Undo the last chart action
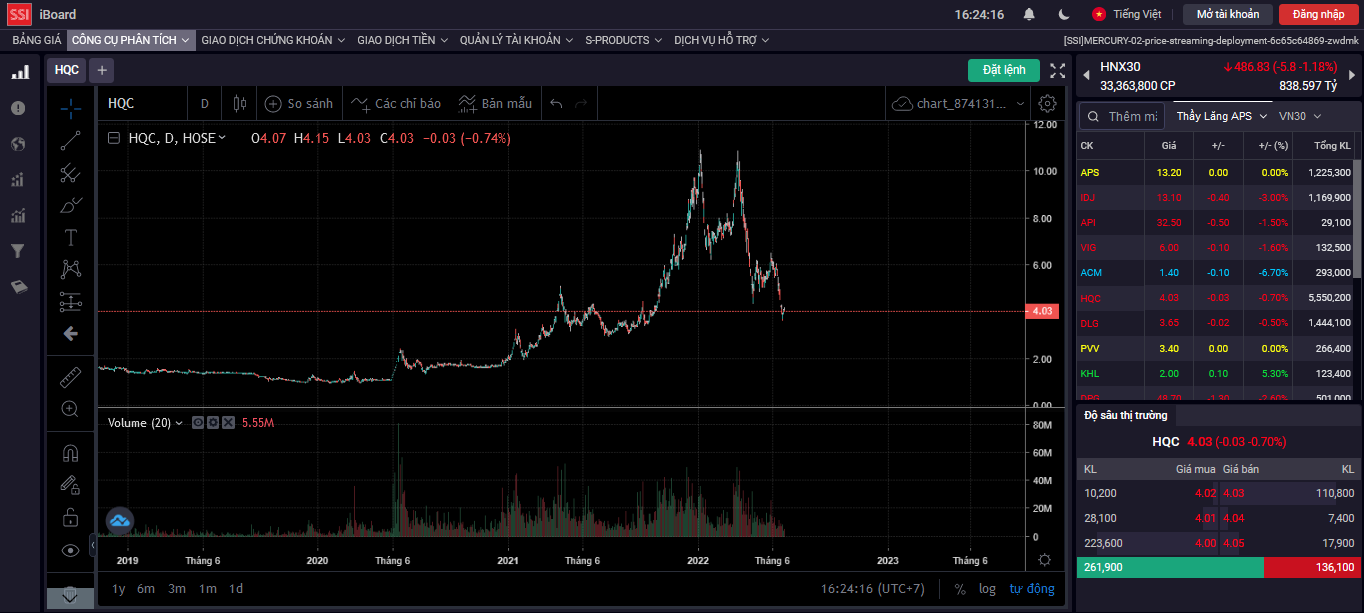The height and width of the screenshot is (613, 1364). [557, 103]
